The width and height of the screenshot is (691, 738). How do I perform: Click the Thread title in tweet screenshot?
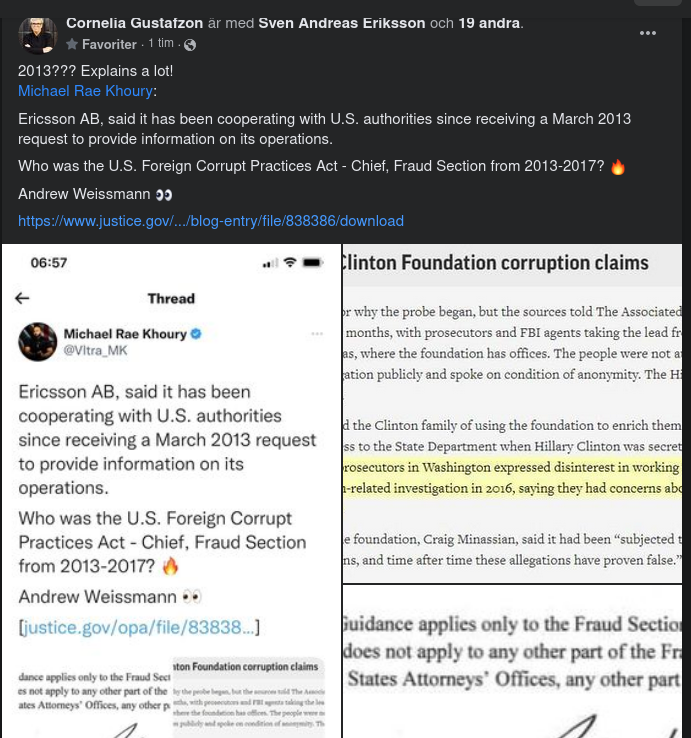[x=171, y=298]
